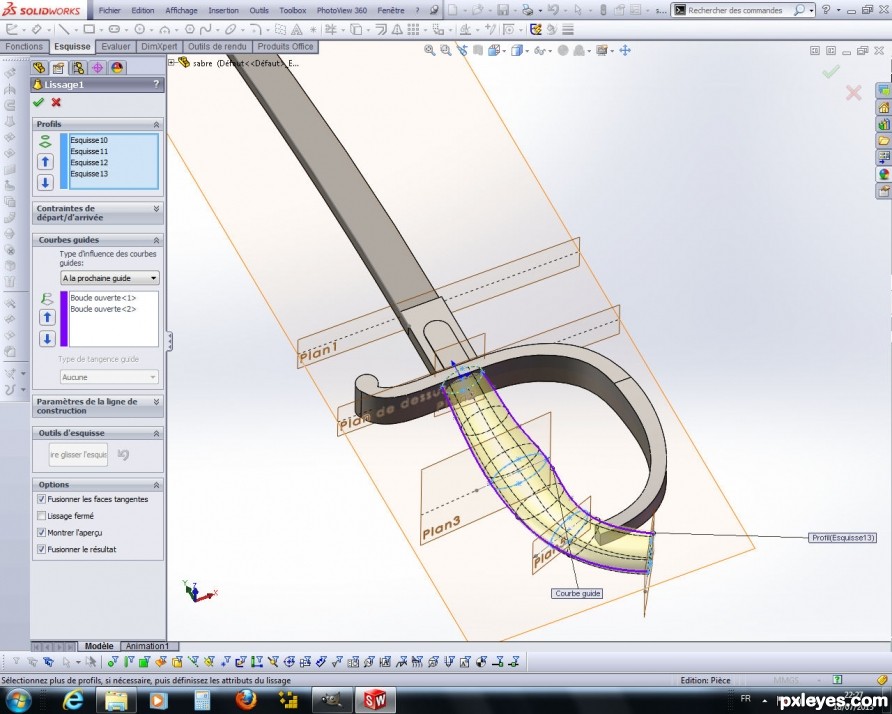Image resolution: width=892 pixels, height=714 pixels.
Task: Cancel with red X in viewport corner
Action: click(853, 93)
